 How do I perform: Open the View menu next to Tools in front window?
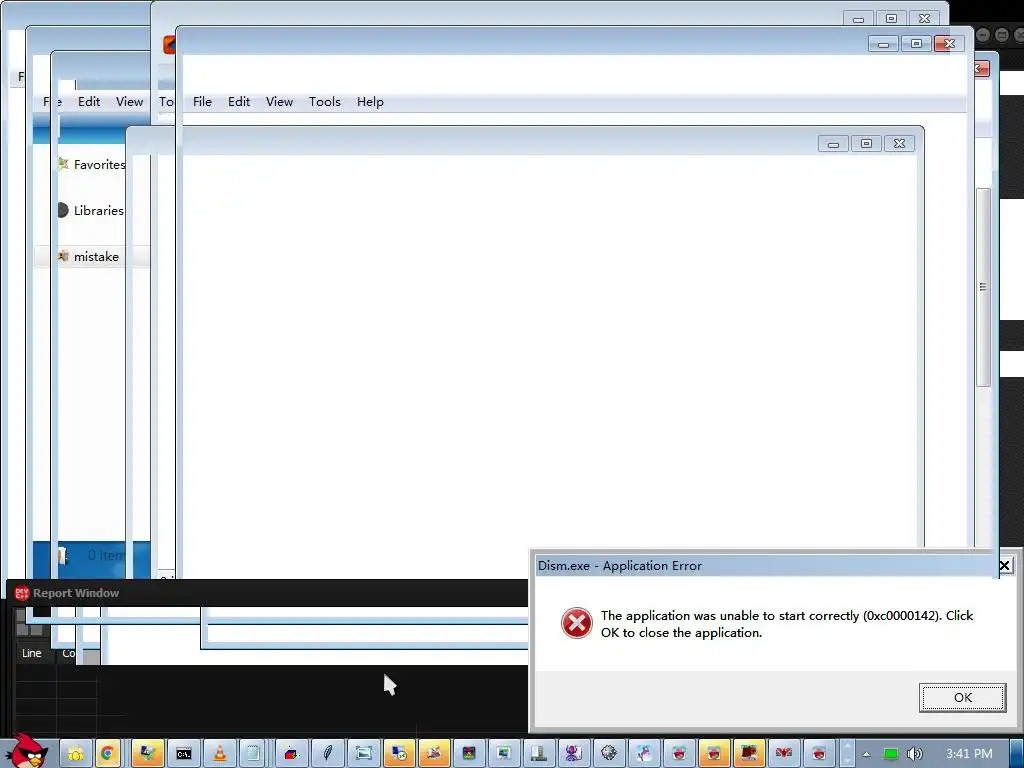280,102
